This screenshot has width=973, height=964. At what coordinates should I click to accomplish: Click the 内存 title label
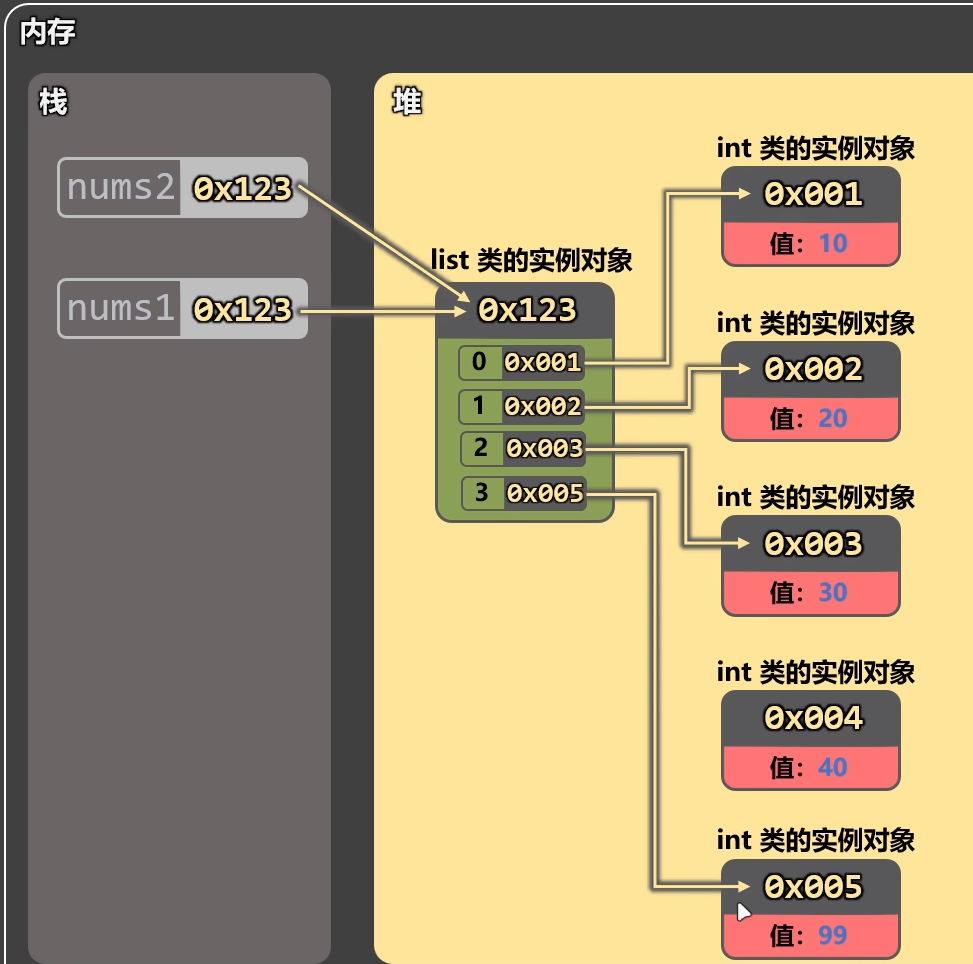point(48,31)
